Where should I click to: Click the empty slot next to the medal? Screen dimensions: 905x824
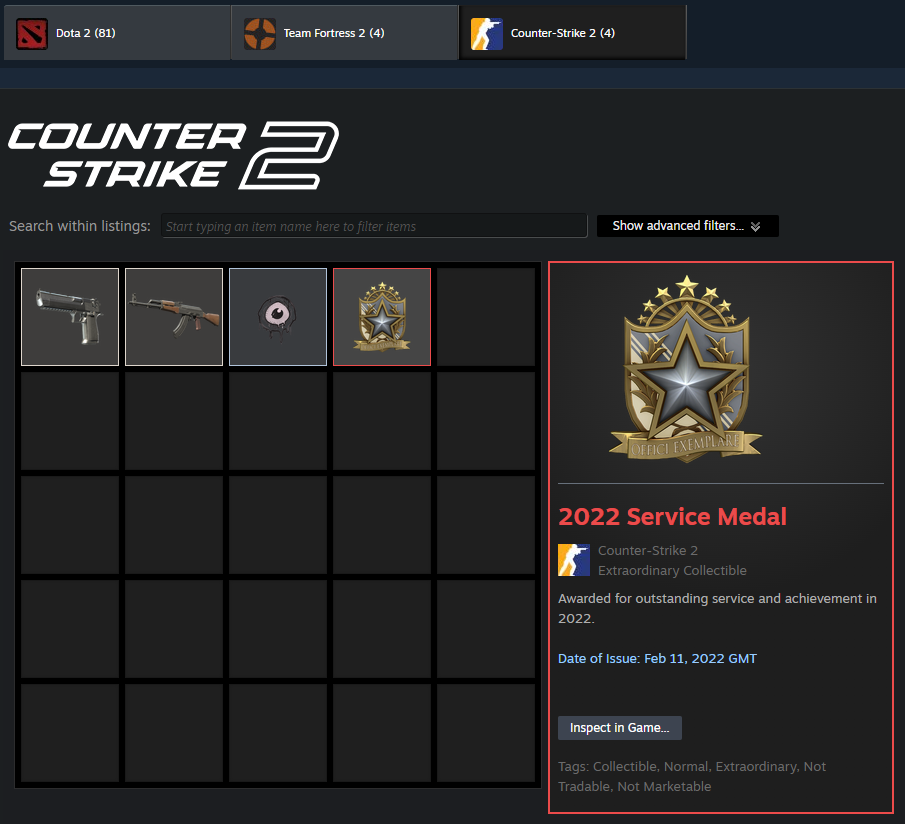485,317
